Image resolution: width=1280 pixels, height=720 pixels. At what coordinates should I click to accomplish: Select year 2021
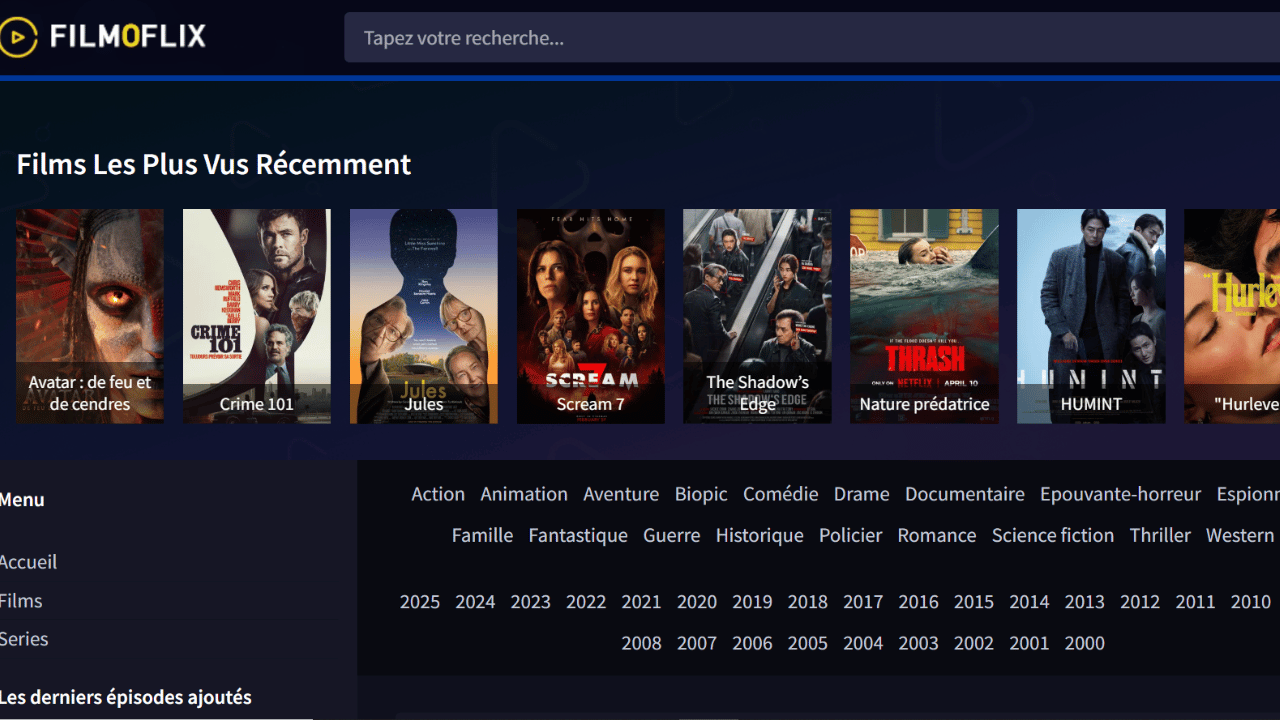pos(641,601)
